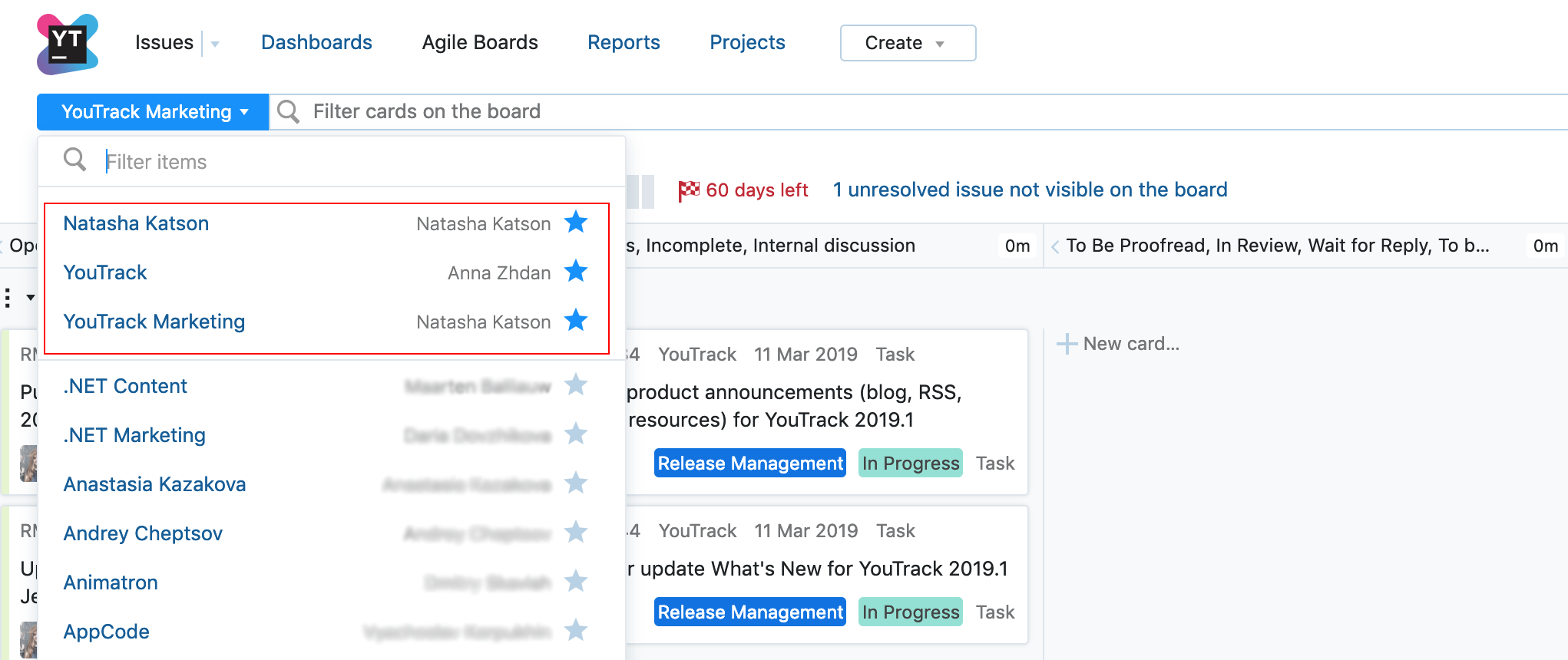Viewport: 1568px width, 660px height.
Task: Click the red sprint flag icon
Action: tap(689, 190)
